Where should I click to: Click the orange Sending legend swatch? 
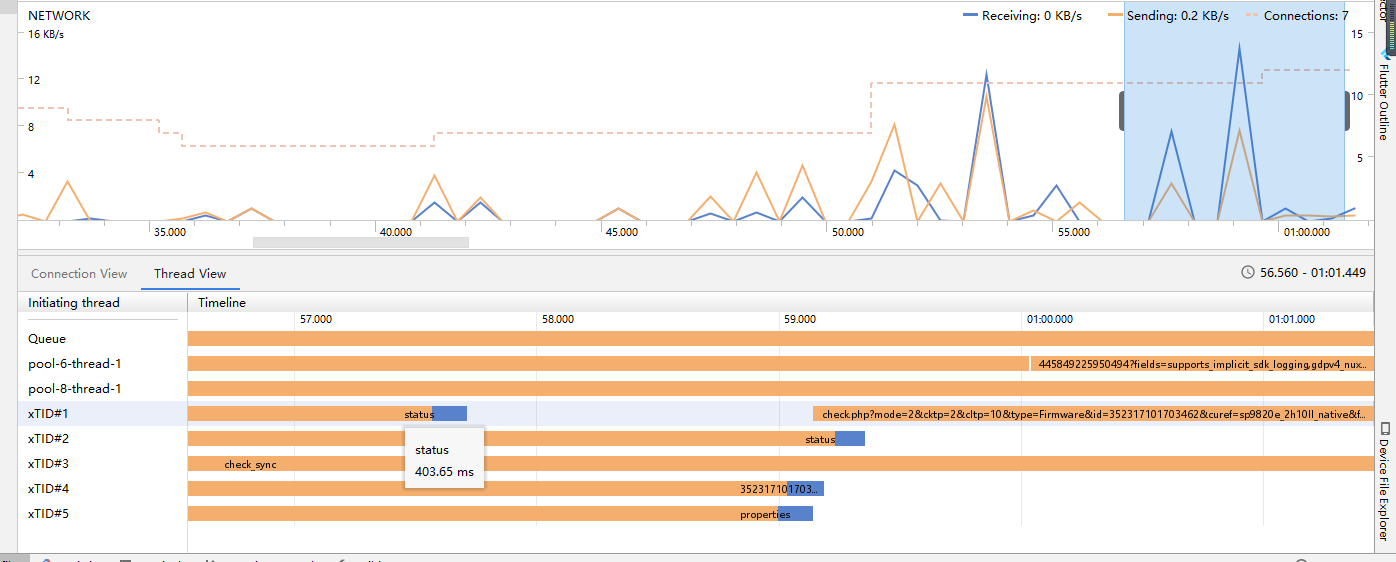point(1114,16)
